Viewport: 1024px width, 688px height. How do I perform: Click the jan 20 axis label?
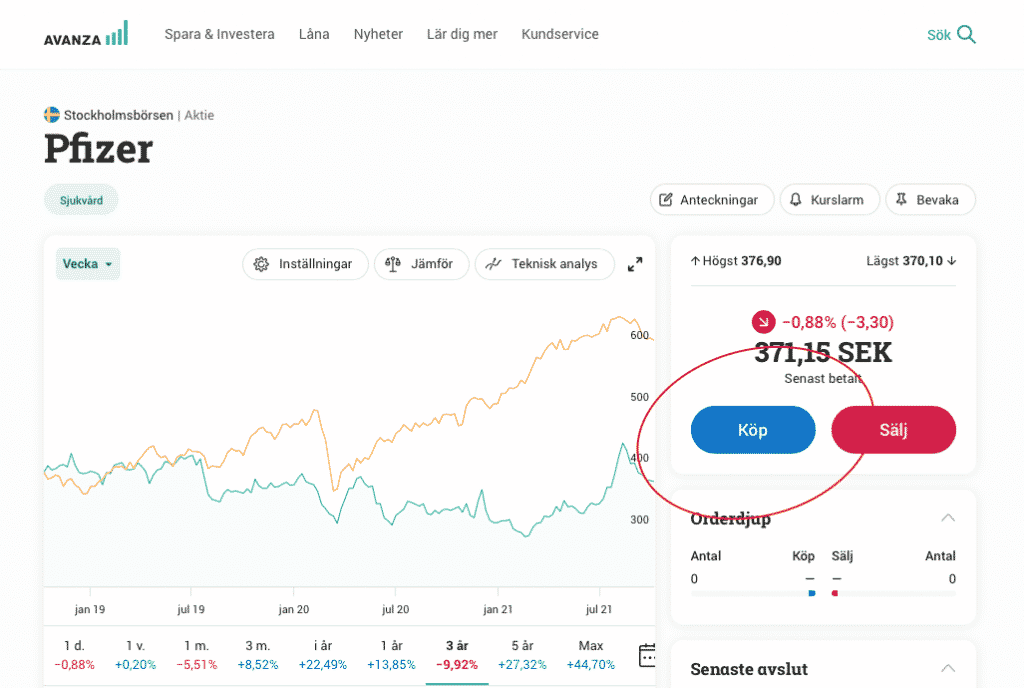point(294,609)
